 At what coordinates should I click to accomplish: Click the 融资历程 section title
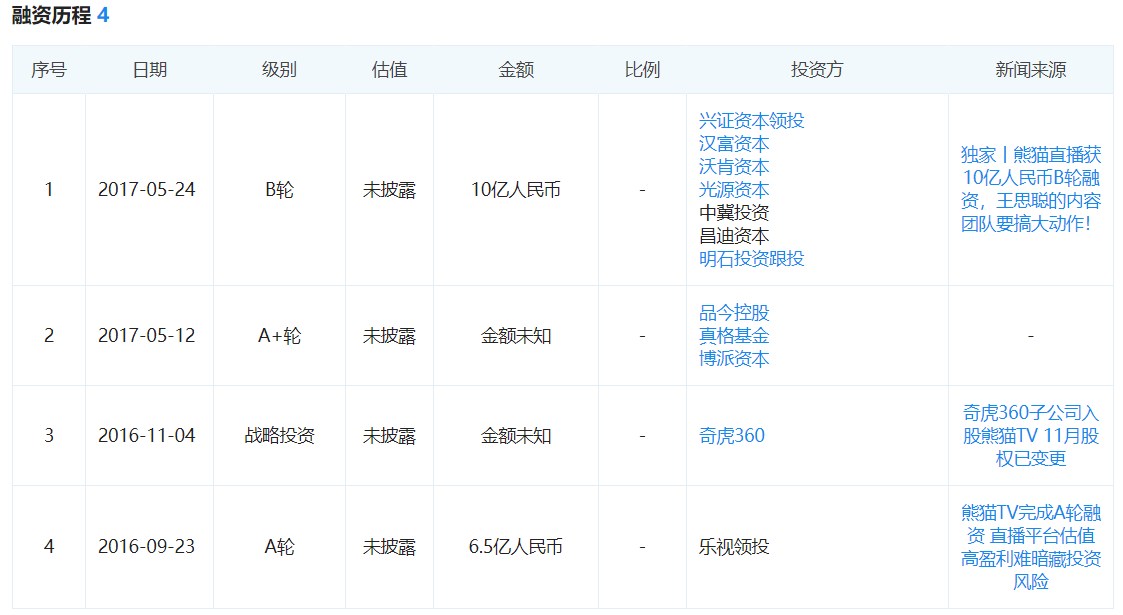[52, 15]
